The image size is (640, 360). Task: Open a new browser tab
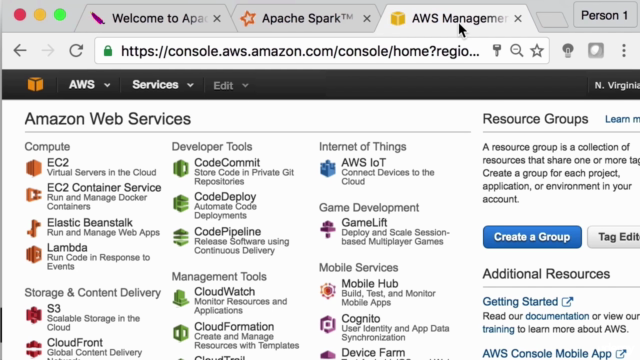[x=552, y=19]
